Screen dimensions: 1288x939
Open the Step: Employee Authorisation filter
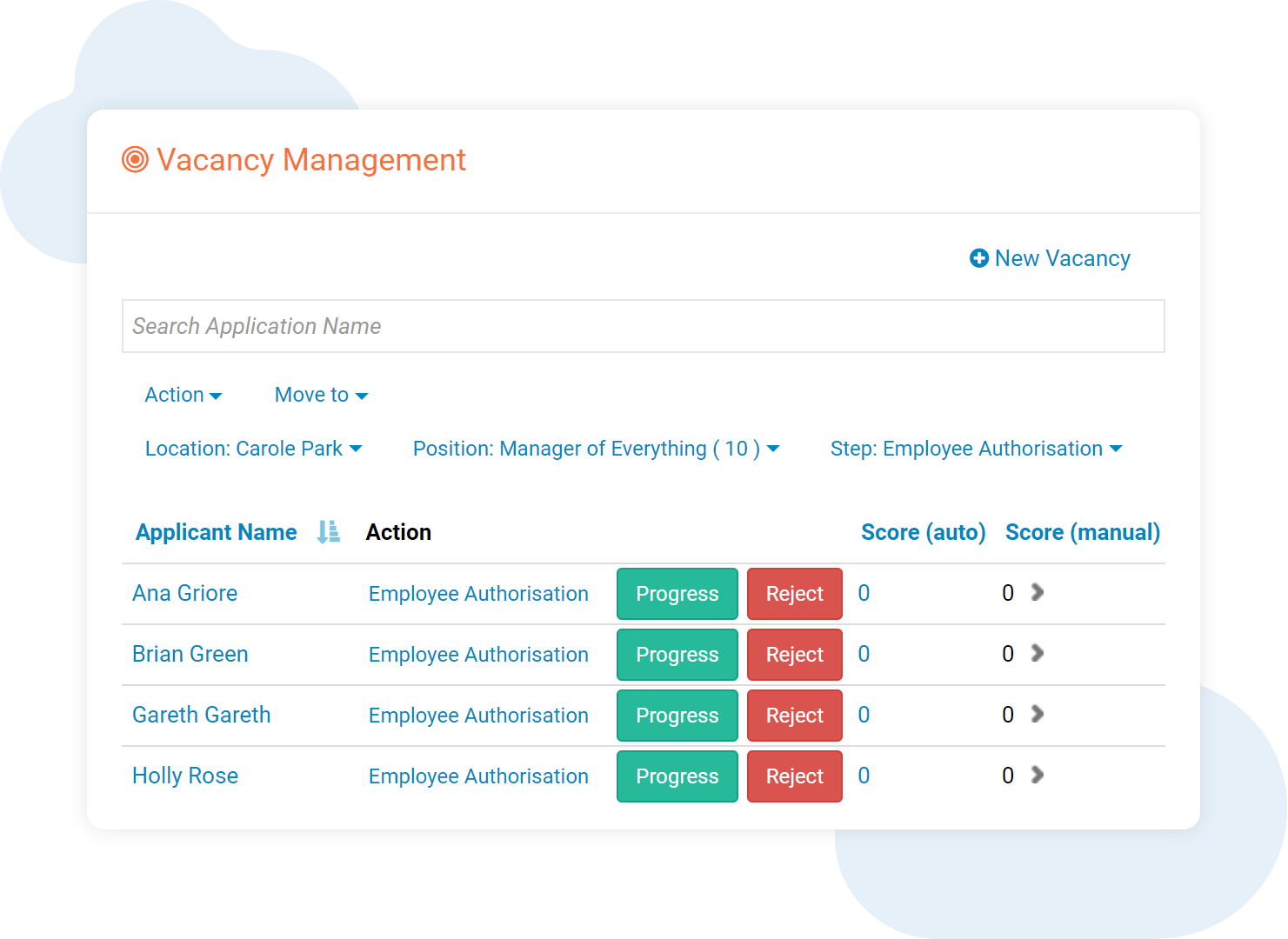976,449
